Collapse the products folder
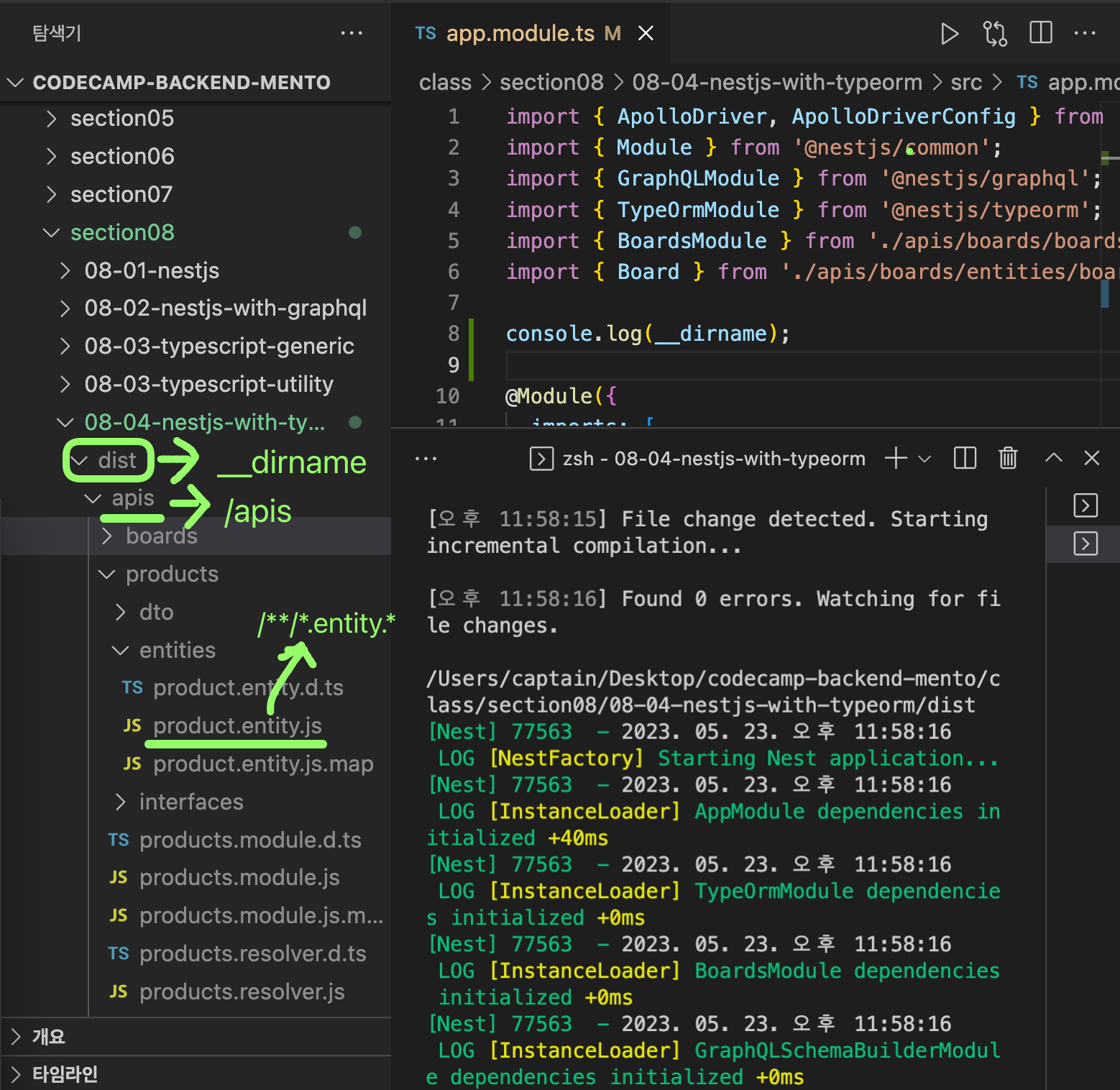Viewport: 1120px width, 1090px height. click(x=196, y=574)
